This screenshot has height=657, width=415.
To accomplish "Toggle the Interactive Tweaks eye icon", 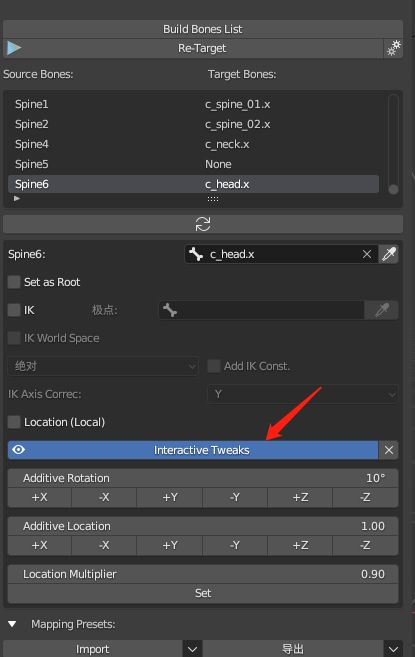I will point(18,450).
